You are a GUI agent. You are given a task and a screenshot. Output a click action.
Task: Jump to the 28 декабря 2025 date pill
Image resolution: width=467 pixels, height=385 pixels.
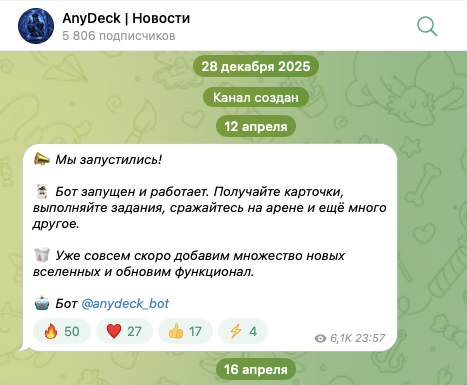coord(256,66)
